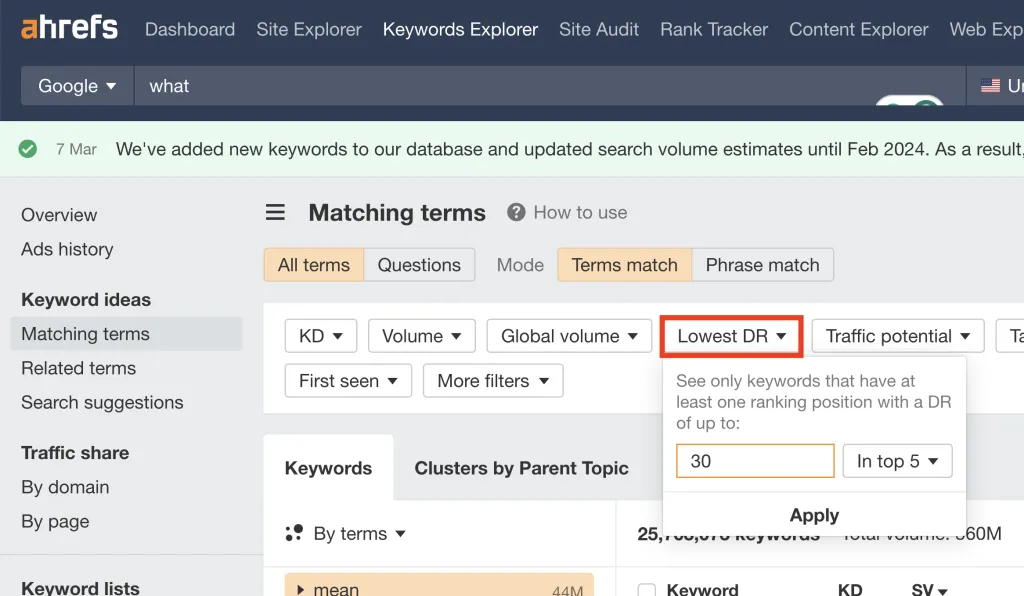Click the US flag country selector
This screenshot has height=596, width=1024.
click(x=991, y=86)
